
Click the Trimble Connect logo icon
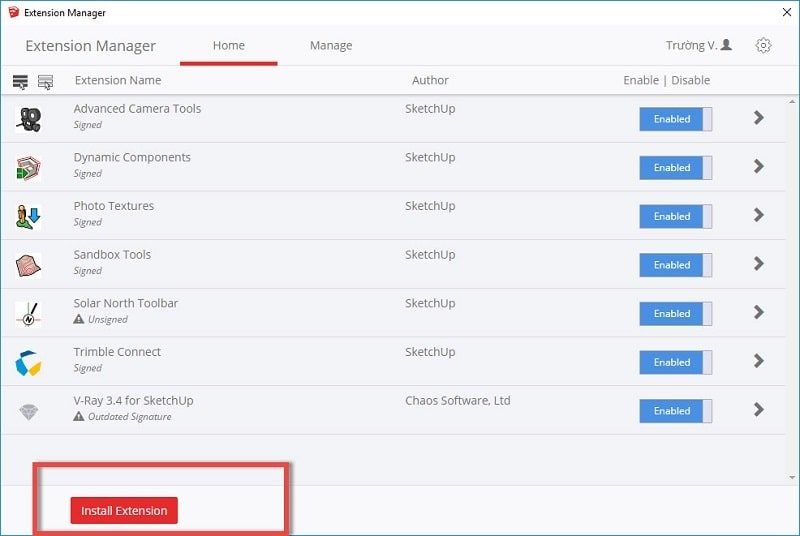[x=28, y=362]
